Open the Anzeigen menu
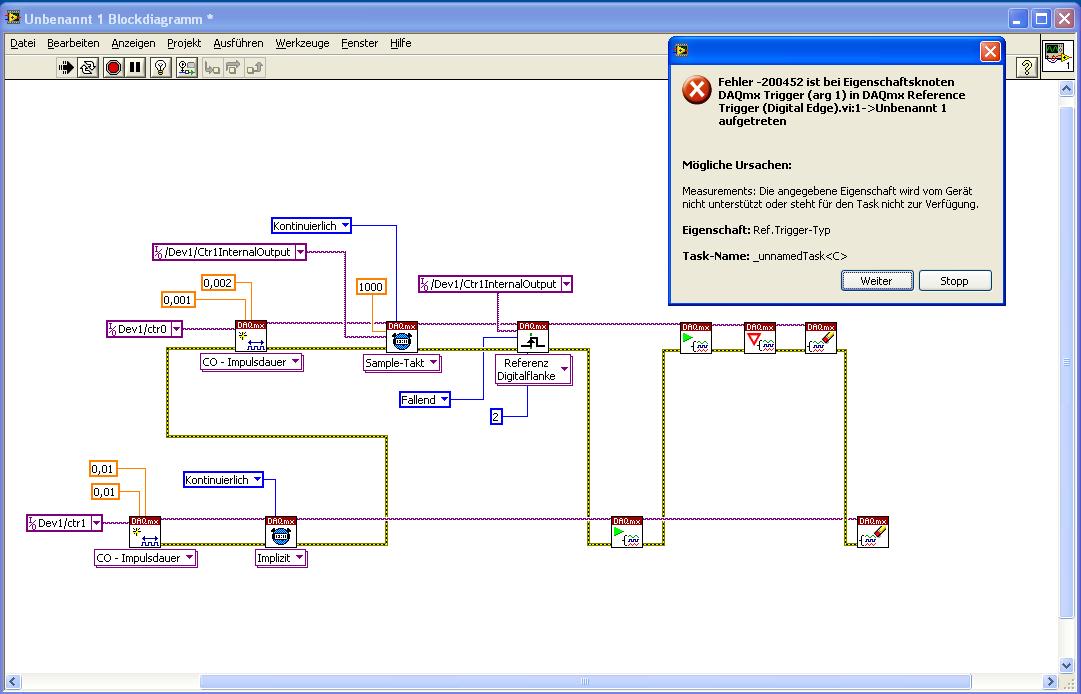 pos(133,43)
